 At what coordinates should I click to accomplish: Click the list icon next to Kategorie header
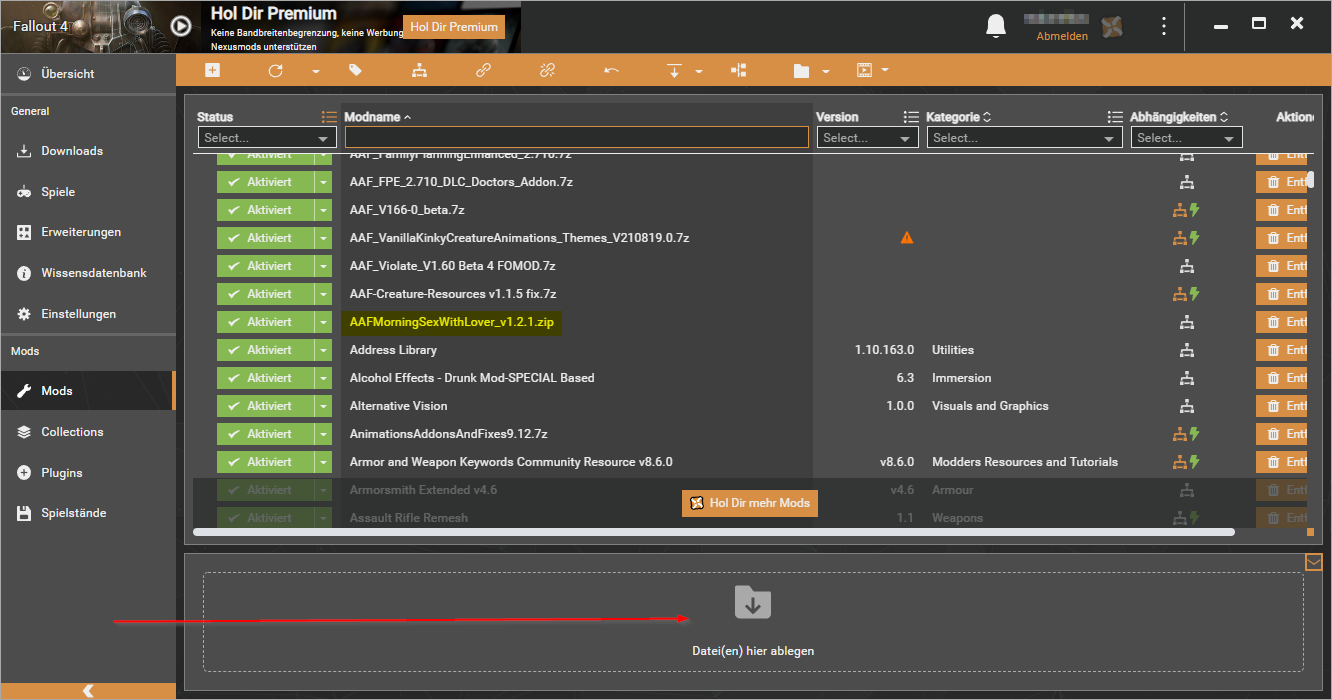pos(1116,117)
